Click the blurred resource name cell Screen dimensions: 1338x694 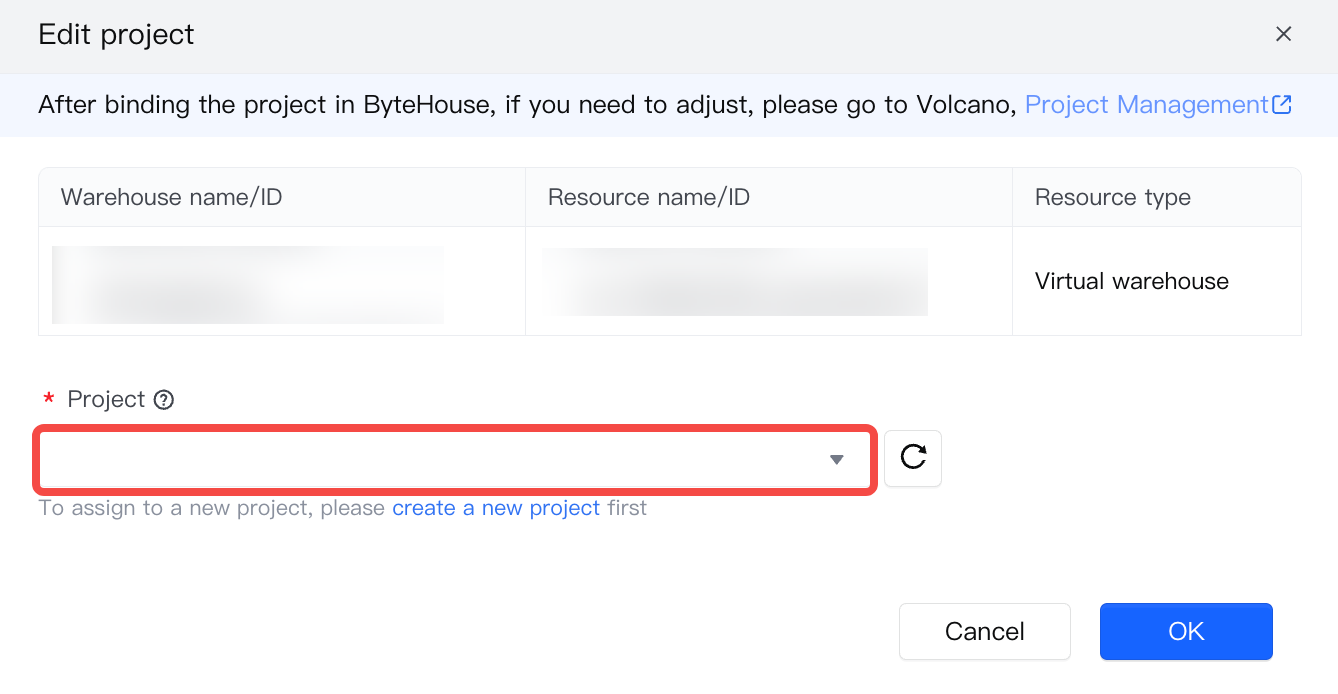(x=735, y=282)
